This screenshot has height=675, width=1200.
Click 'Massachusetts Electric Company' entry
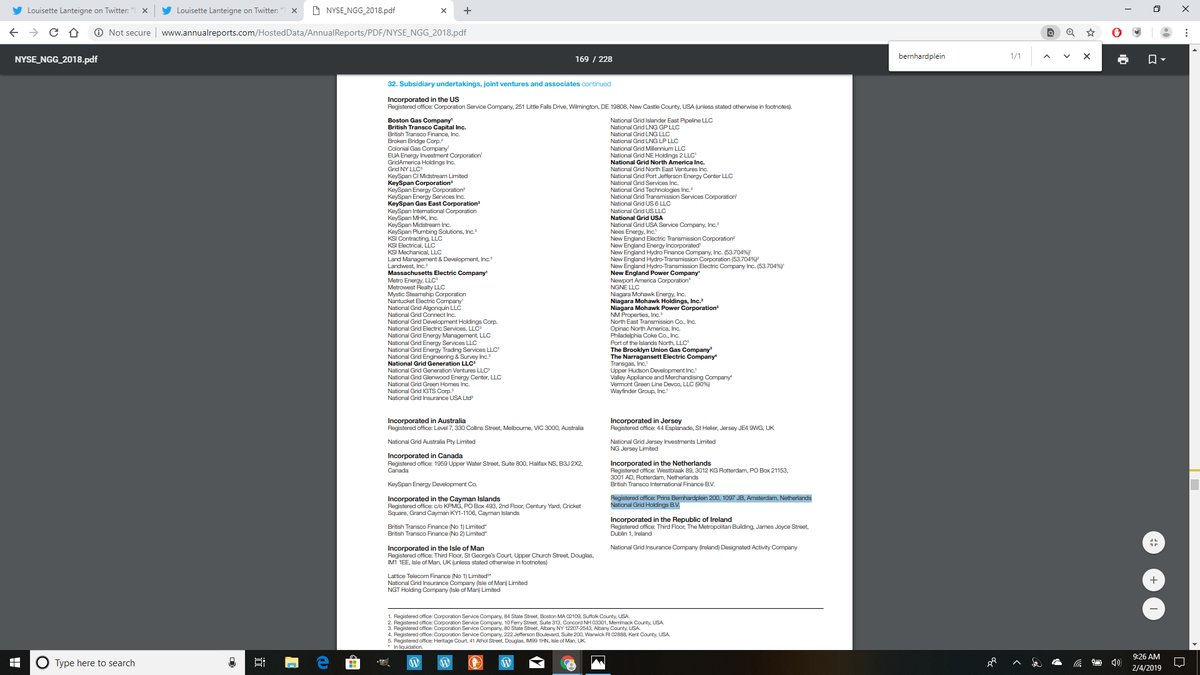pos(437,273)
